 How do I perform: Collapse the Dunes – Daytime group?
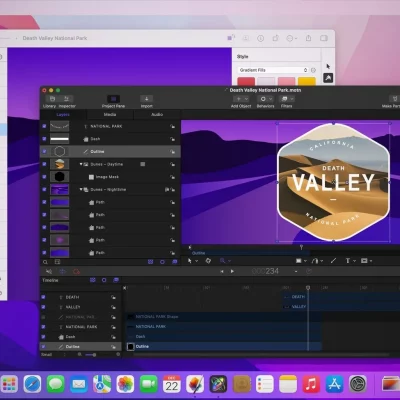click(81, 164)
